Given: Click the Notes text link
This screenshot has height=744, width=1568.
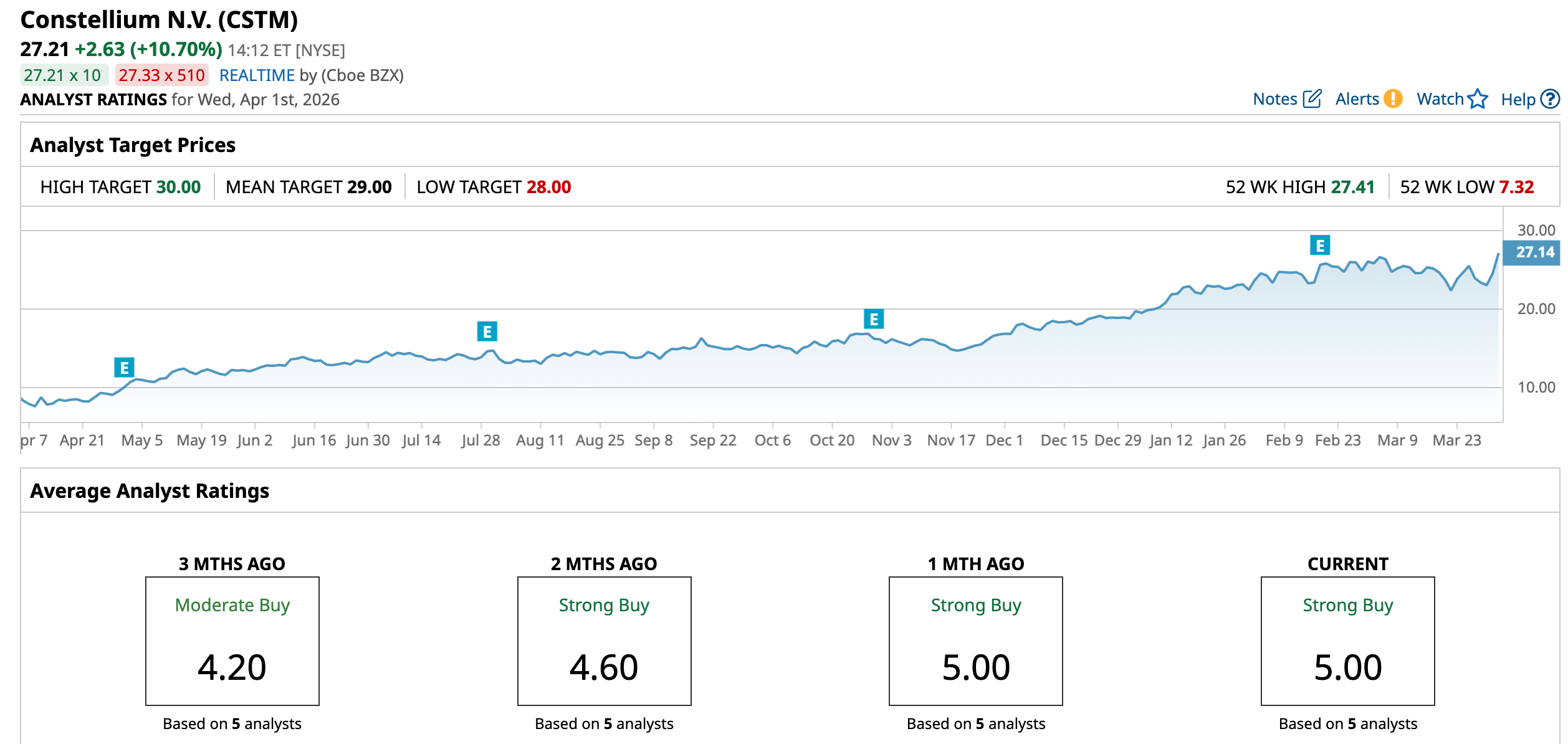Looking at the screenshot, I should [x=1274, y=99].
